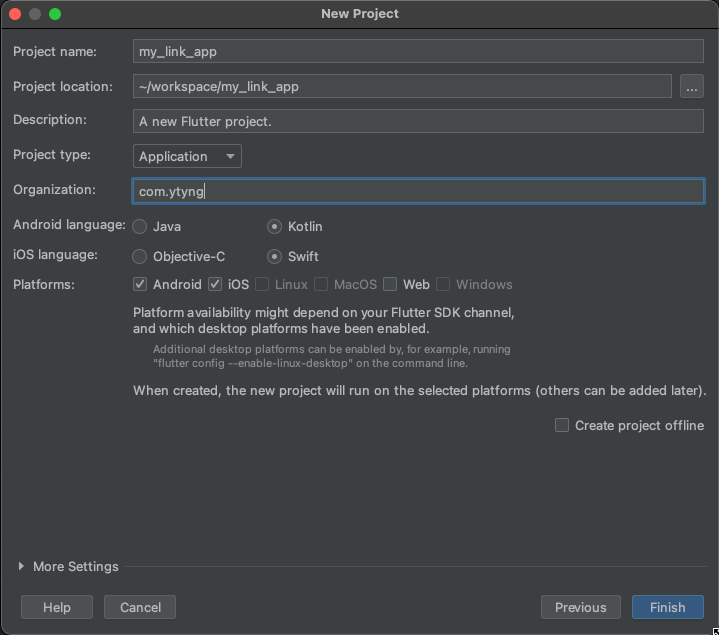Click into the Description text field
The image size is (719, 635).
point(418,121)
